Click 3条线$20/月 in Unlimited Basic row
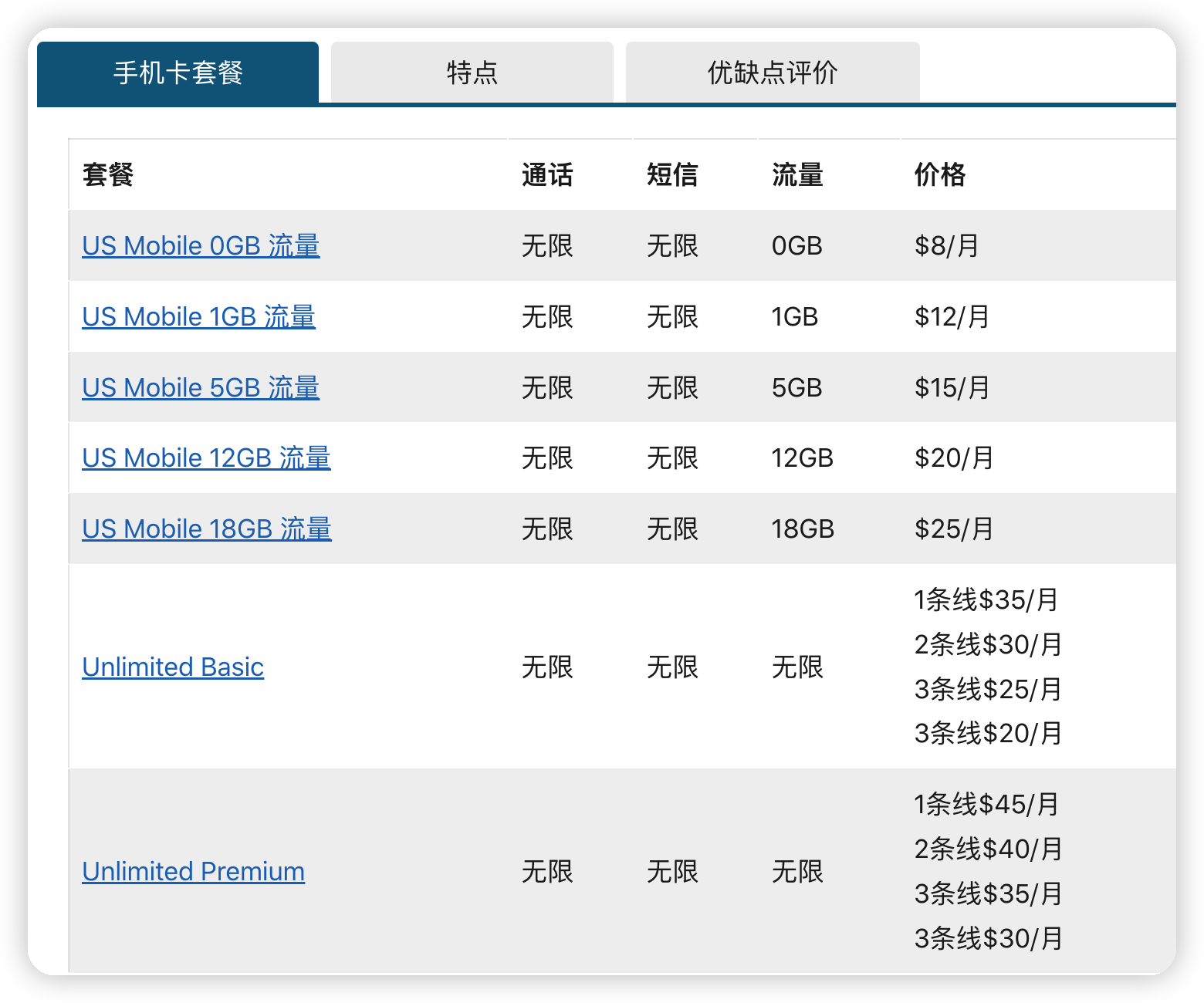 coord(988,734)
